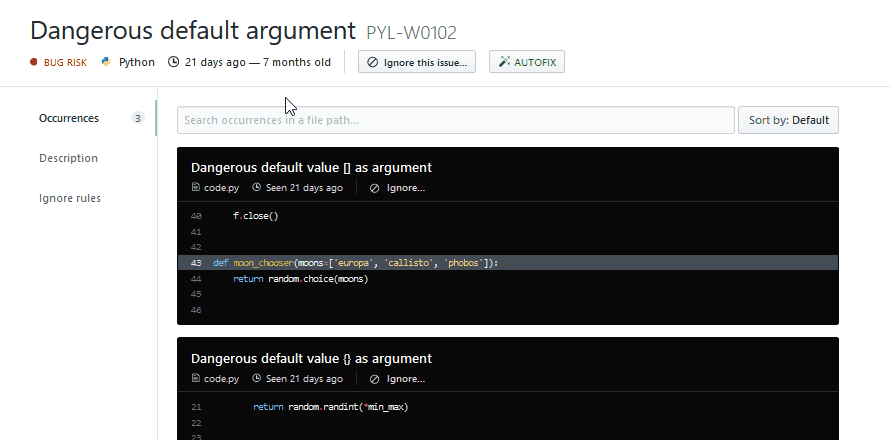Open the Description tab

(x=68, y=158)
